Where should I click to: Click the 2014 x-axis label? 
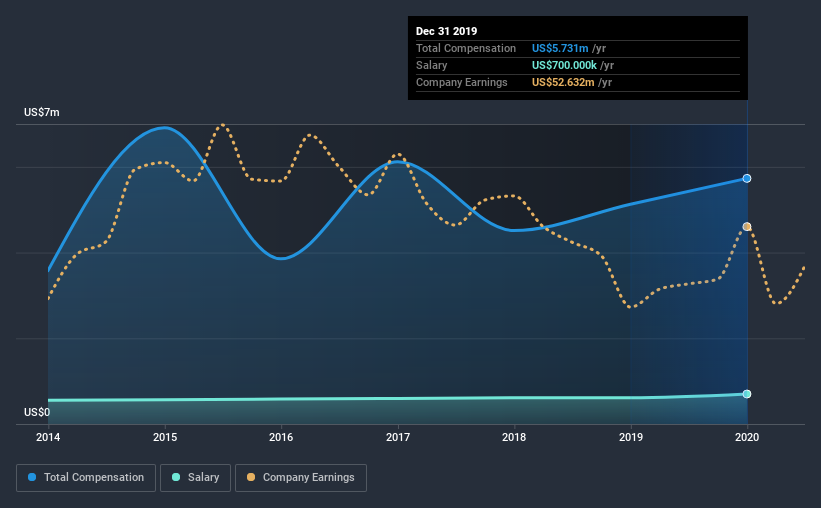click(x=48, y=437)
